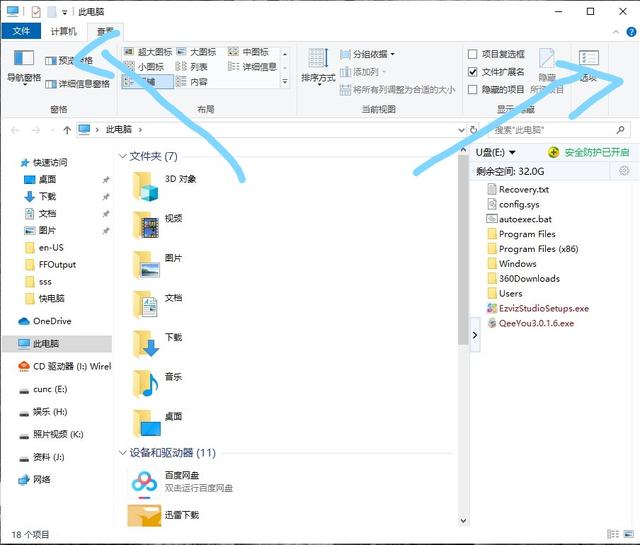Expand the layout gallery more arrow
Image resolution: width=640 pixels, height=545 pixels.
[x=285, y=82]
